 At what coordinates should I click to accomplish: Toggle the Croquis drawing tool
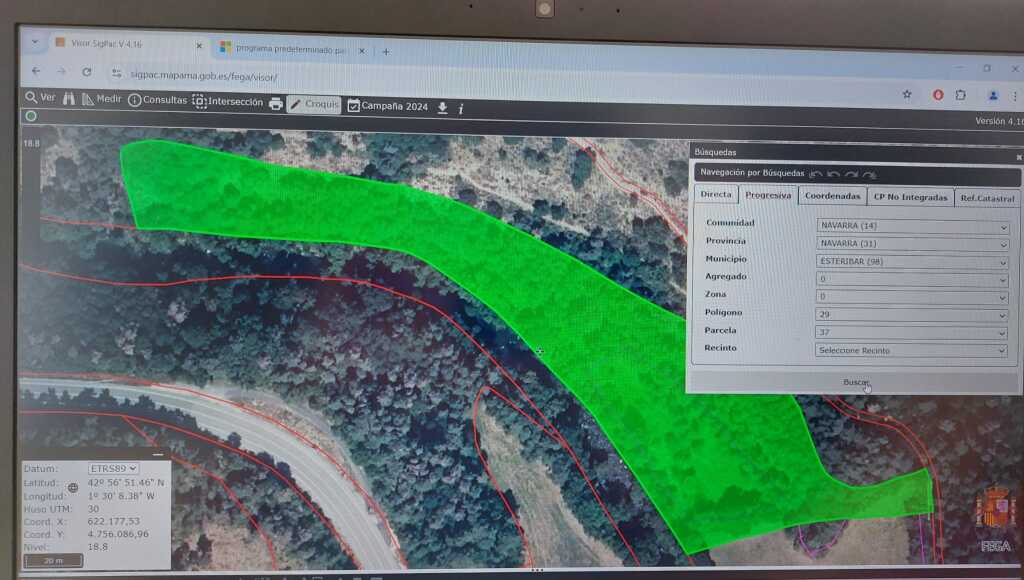(x=314, y=104)
